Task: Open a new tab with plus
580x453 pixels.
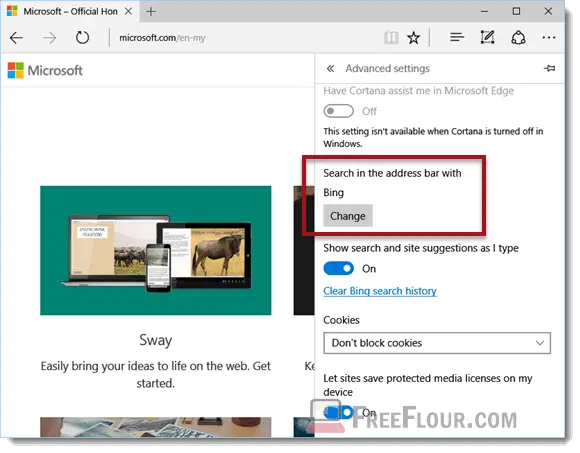Action: coord(151,11)
